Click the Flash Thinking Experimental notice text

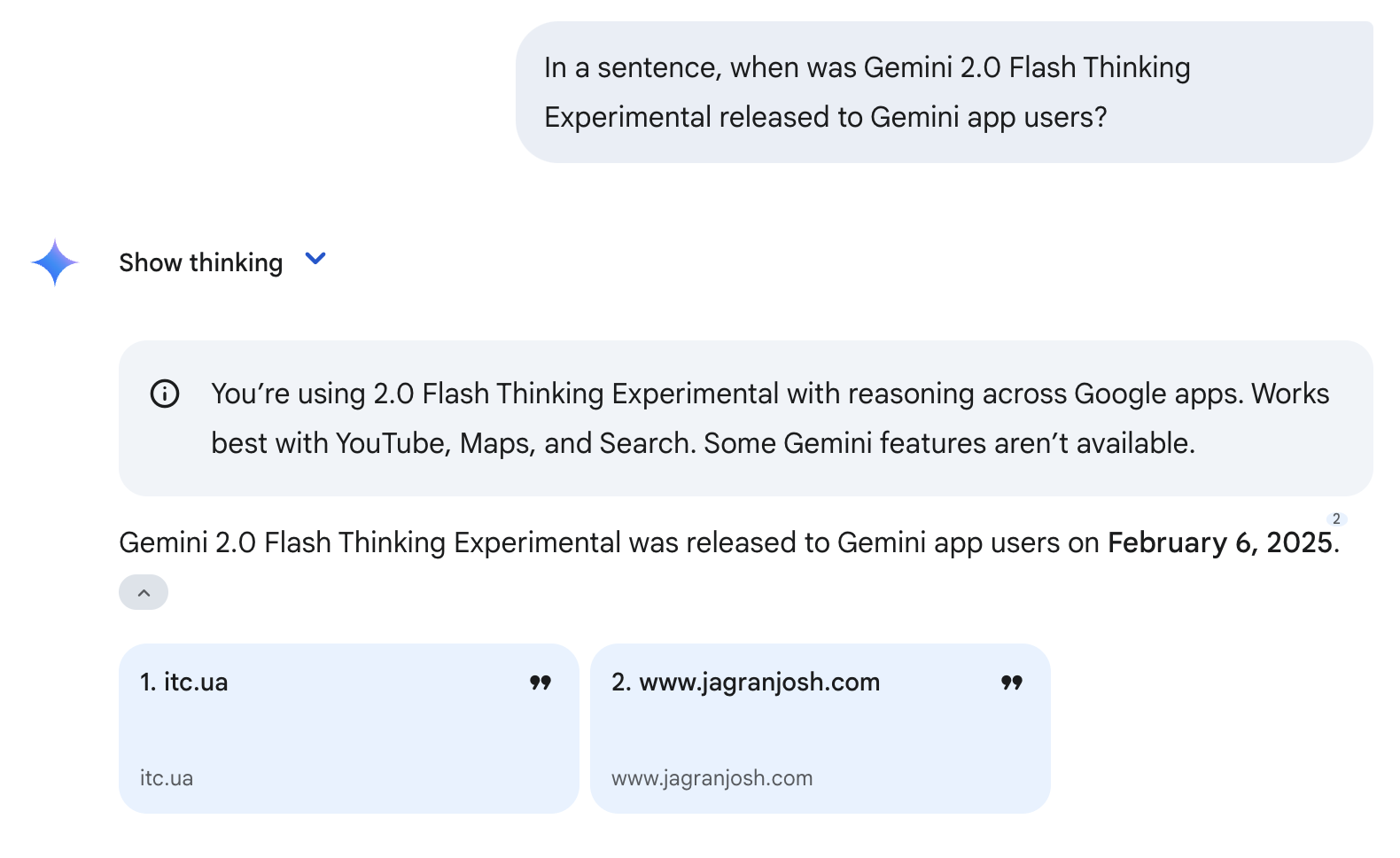[770, 418]
